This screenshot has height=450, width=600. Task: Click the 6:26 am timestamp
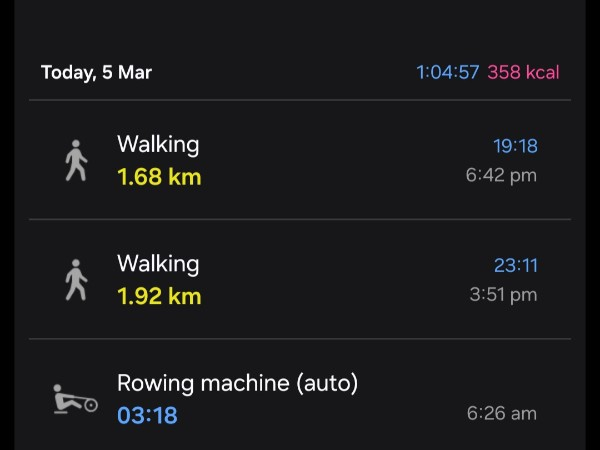502,413
